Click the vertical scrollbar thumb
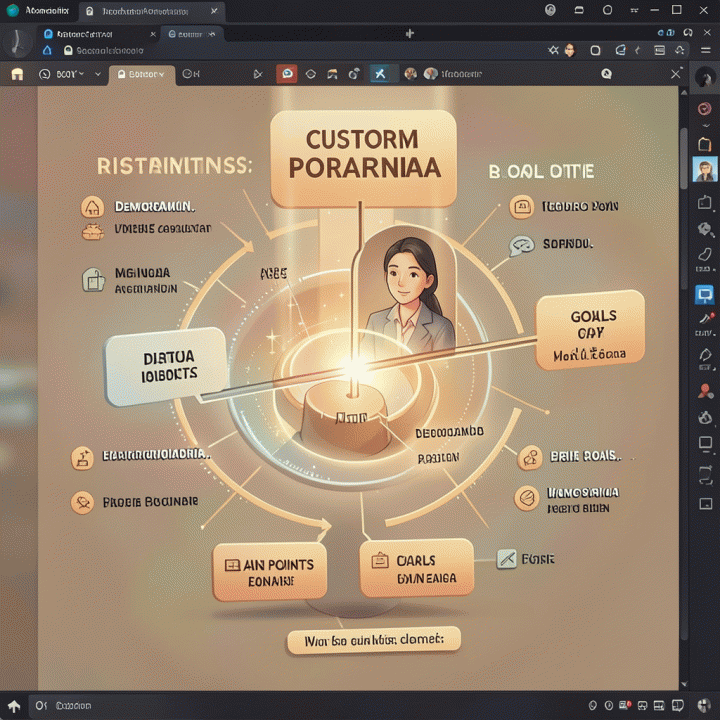This screenshot has width=720, height=720. point(684,158)
